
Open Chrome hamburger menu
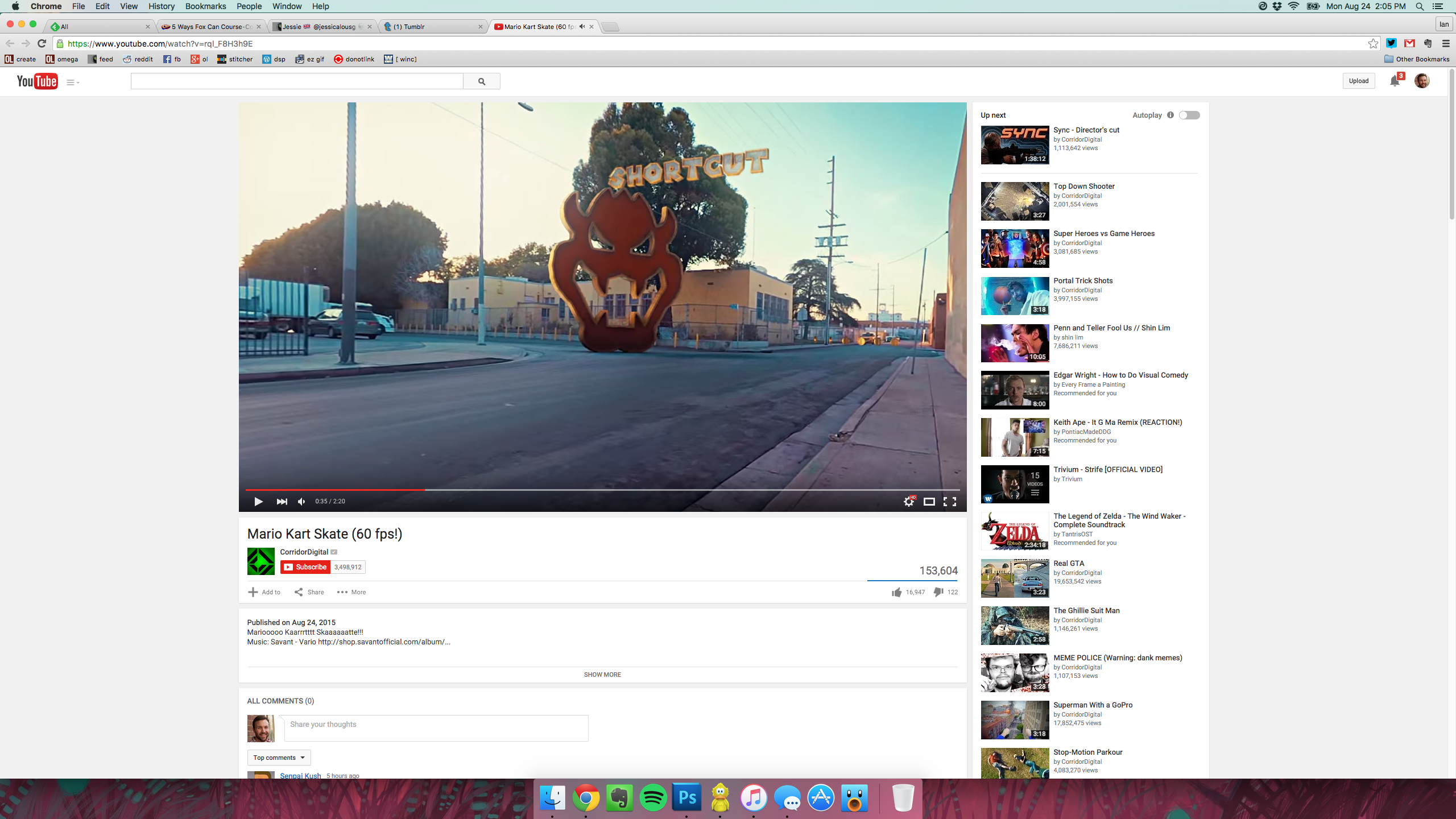tap(1446, 43)
